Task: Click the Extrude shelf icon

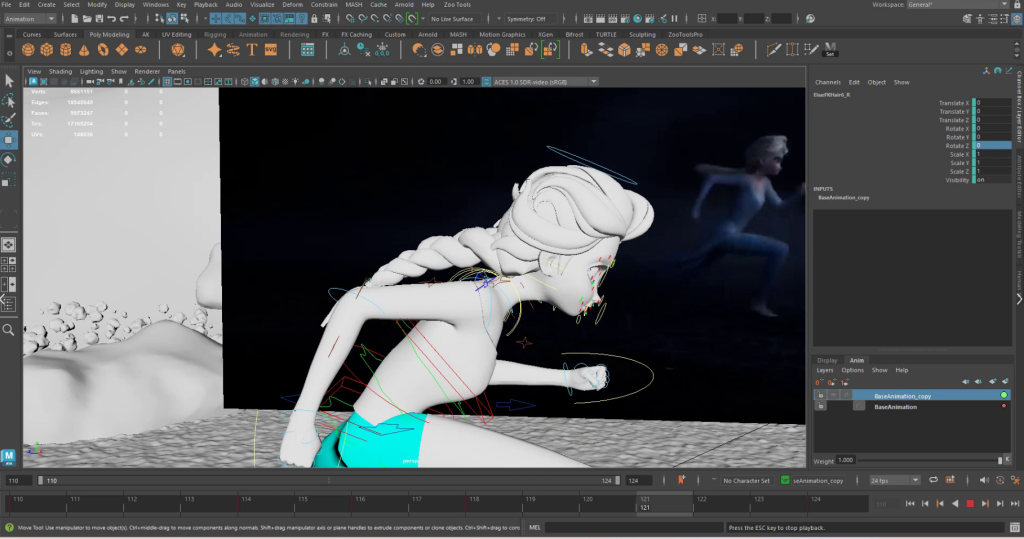Action: pyautogui.click(x=586, y=50)
